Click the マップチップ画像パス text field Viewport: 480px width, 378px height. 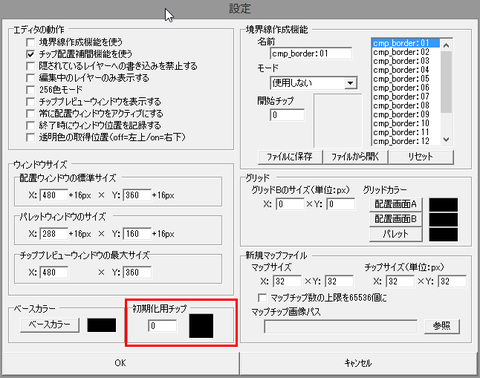[340, 326]
